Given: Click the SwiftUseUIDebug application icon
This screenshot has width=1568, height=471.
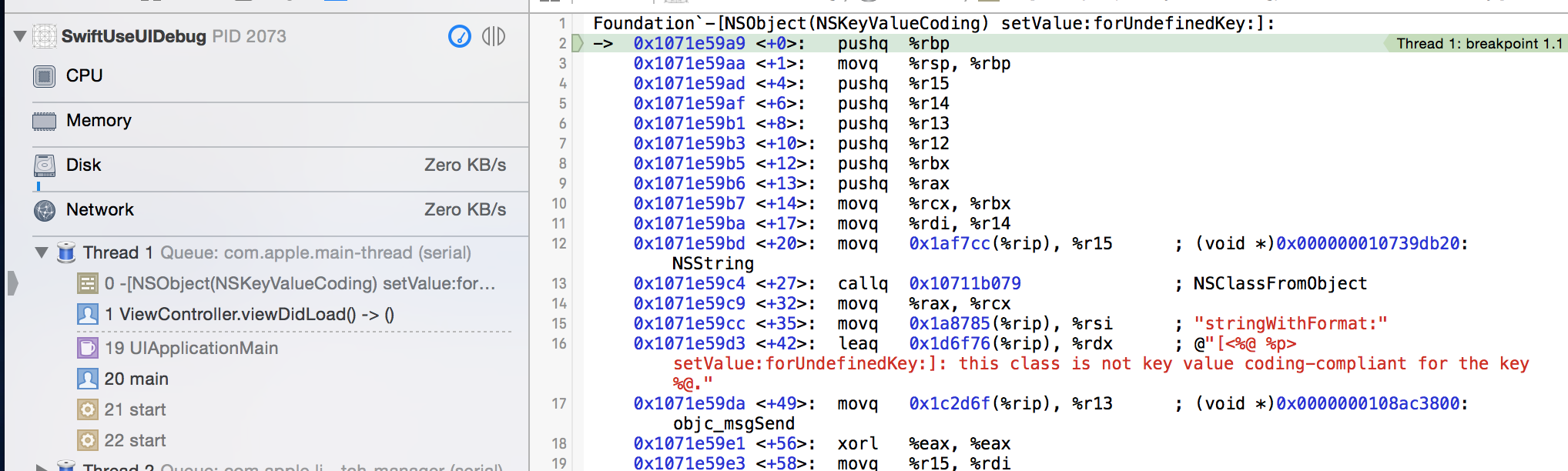Looking at the screenshot, I should pos(45,36).
